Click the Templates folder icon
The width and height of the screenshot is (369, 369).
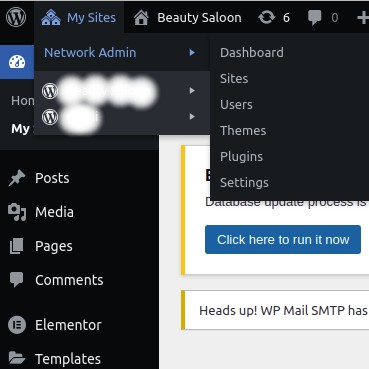pos(17,358)
